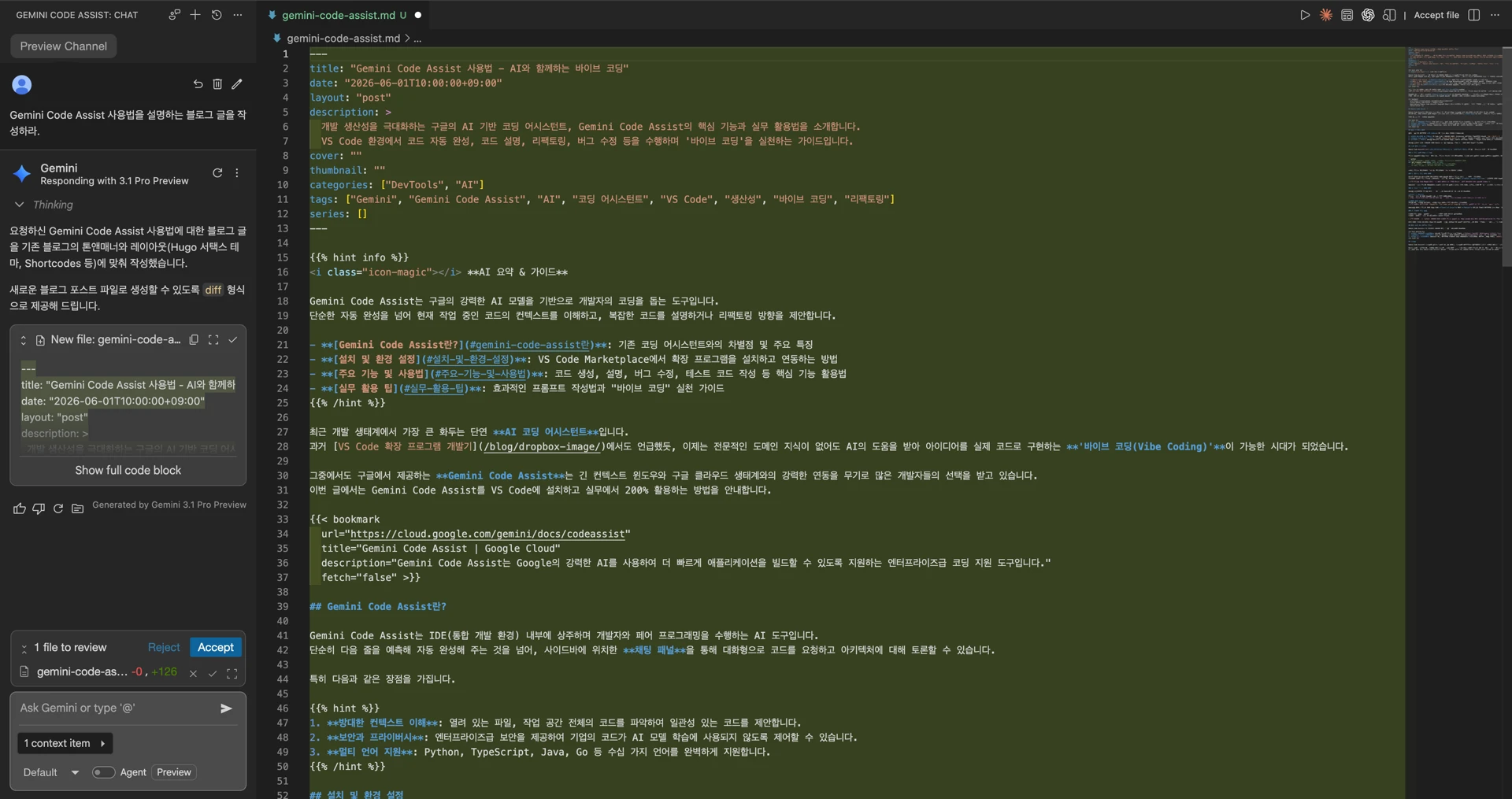Viewport: 1512px width, 799px height.
Task: Open preview to the side icon
Action: [1389, 15]
